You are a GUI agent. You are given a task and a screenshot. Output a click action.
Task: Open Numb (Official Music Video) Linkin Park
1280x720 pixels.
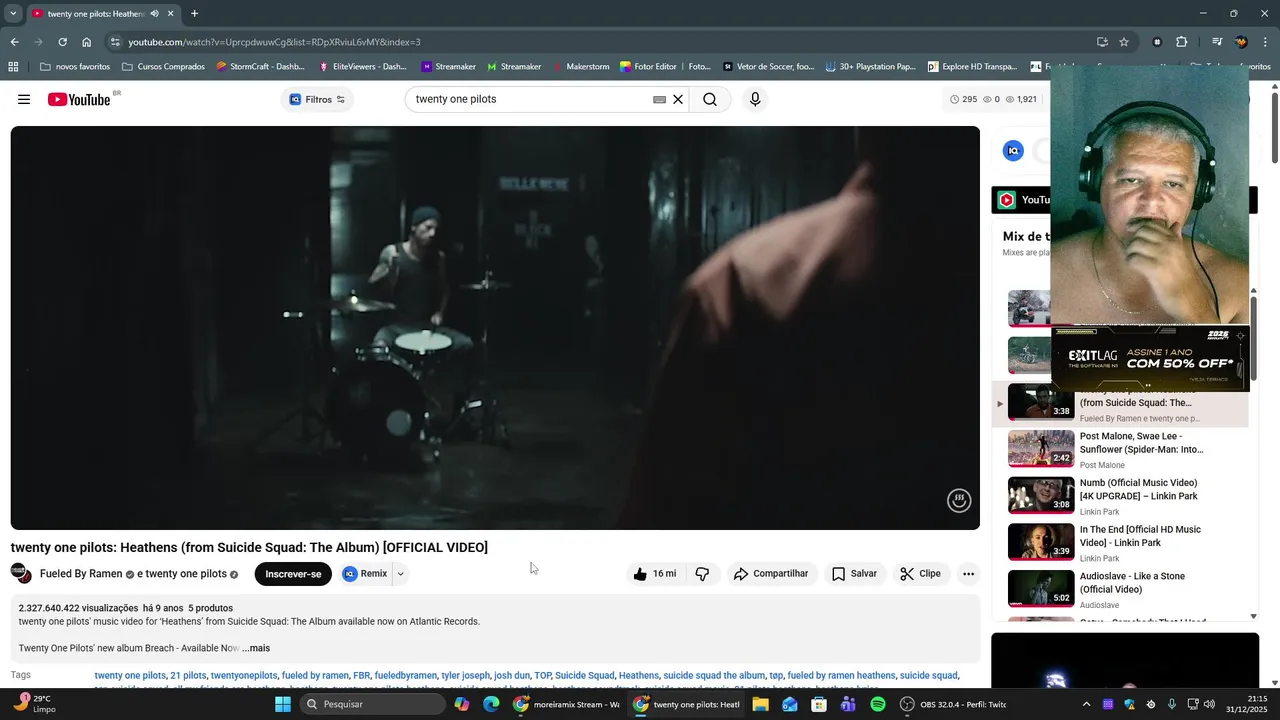coord(1138,489)
